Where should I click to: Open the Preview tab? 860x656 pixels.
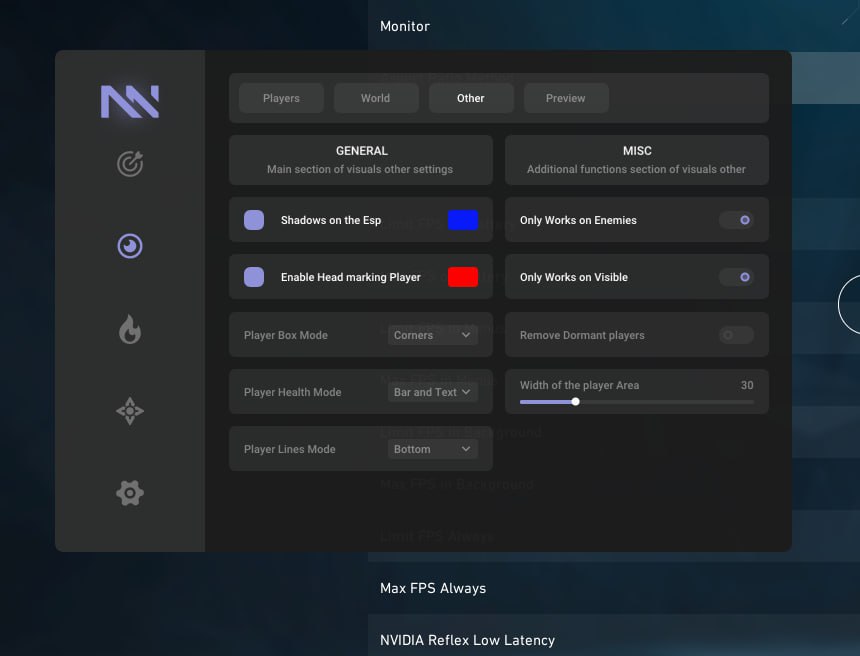(x=565, y=98)
